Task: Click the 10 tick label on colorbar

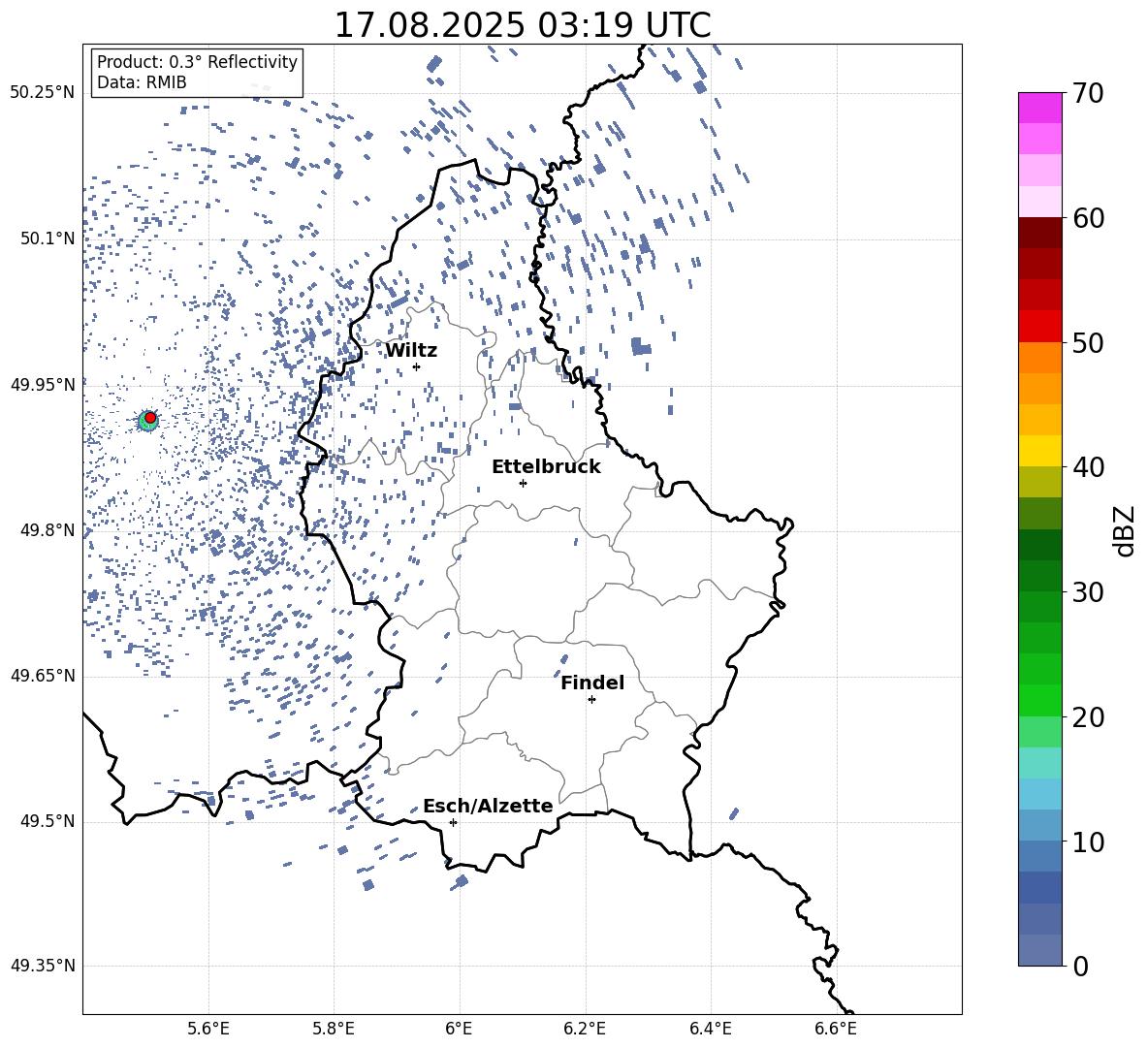Action: click(x=1088, y=842)
